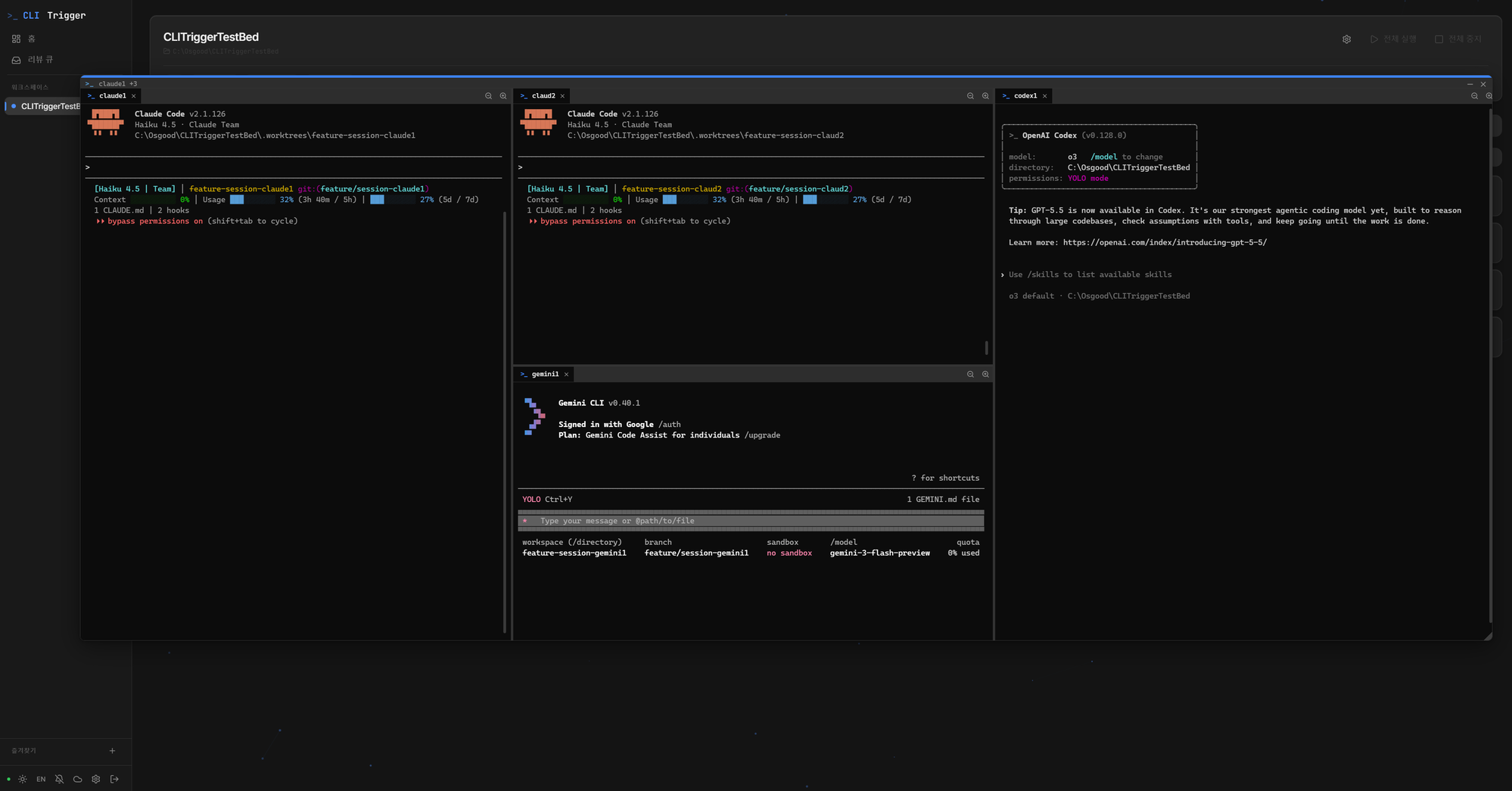Open app settings gear in sidebar footer
1512x791 pixels.
[x=96, y=779]
